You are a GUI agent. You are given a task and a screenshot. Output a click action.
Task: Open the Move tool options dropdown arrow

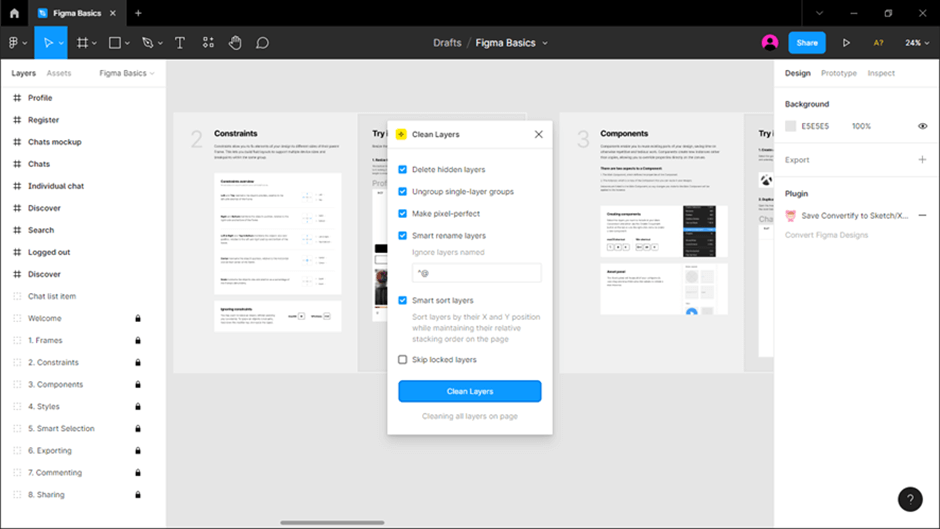[x=61, y=43]
